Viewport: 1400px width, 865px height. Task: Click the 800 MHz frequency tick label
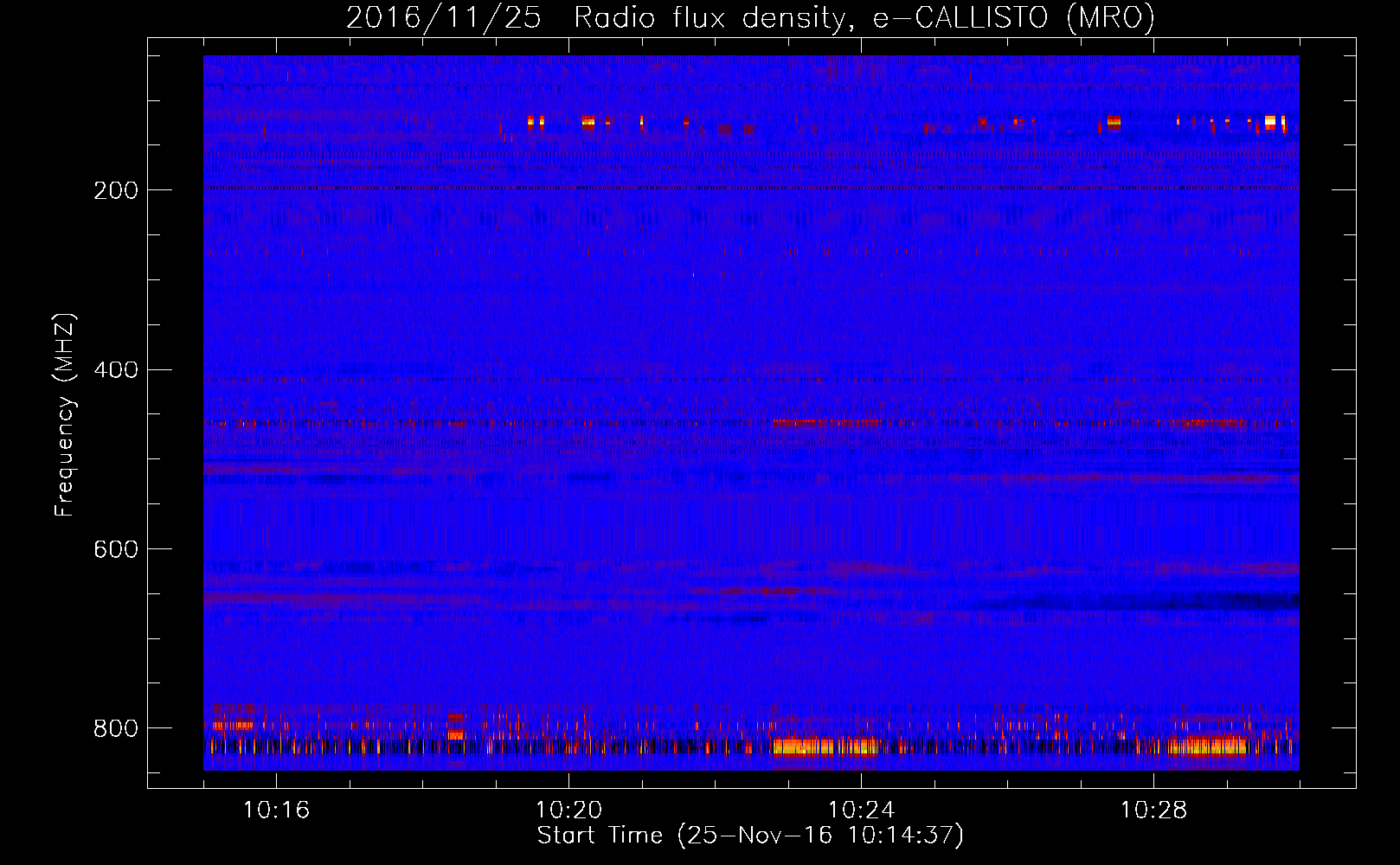tap(116, 728)
